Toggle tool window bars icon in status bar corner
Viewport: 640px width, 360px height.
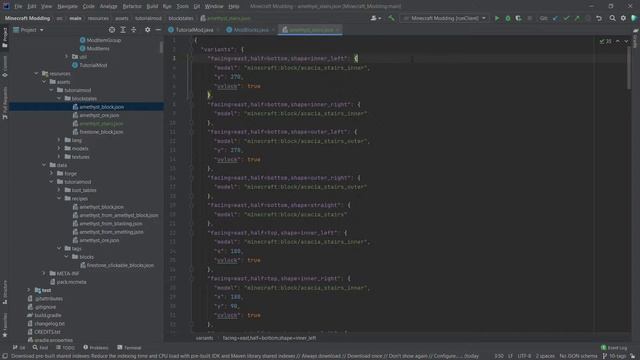(4, 356)
